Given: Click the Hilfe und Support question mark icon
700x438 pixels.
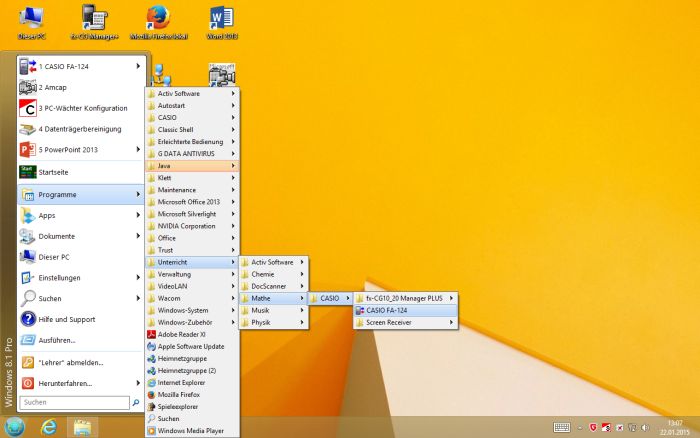Looking at the screenshot, I should (28, 319).
